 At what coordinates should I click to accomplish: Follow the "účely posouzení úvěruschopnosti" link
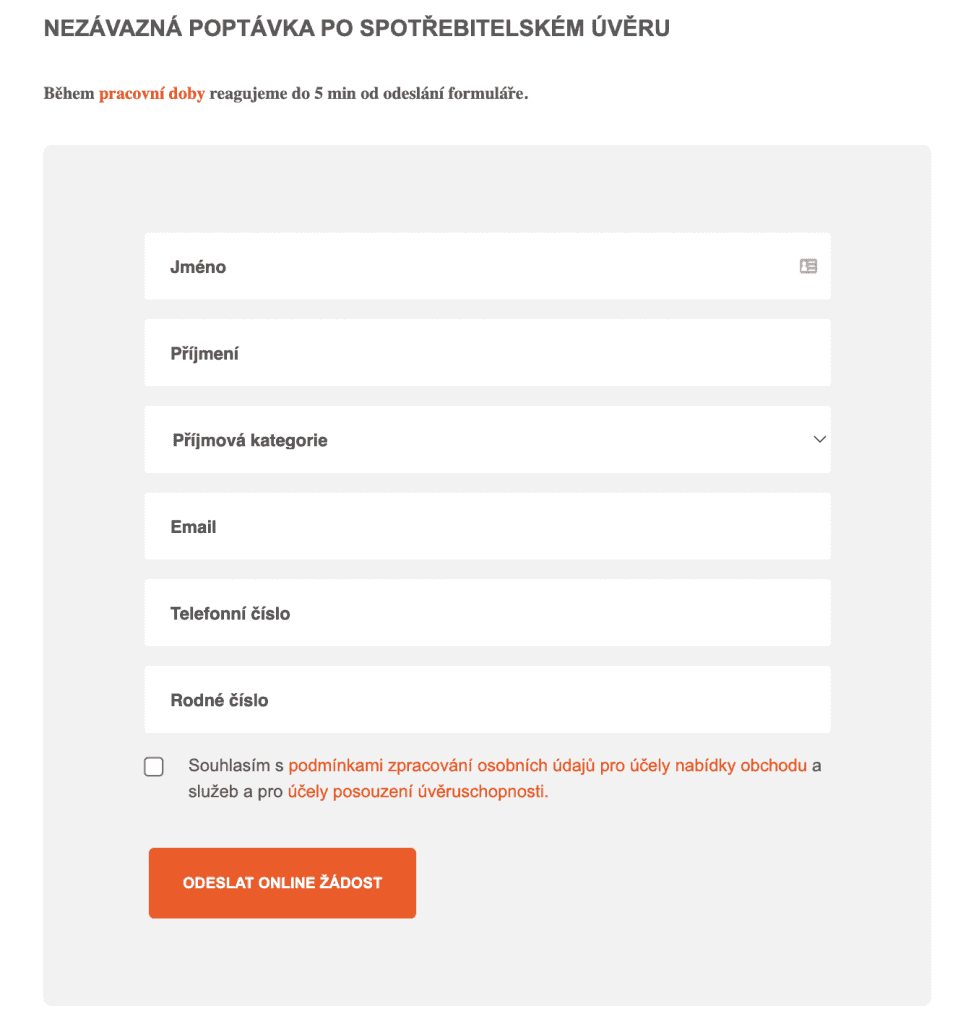tap(418, 792)
